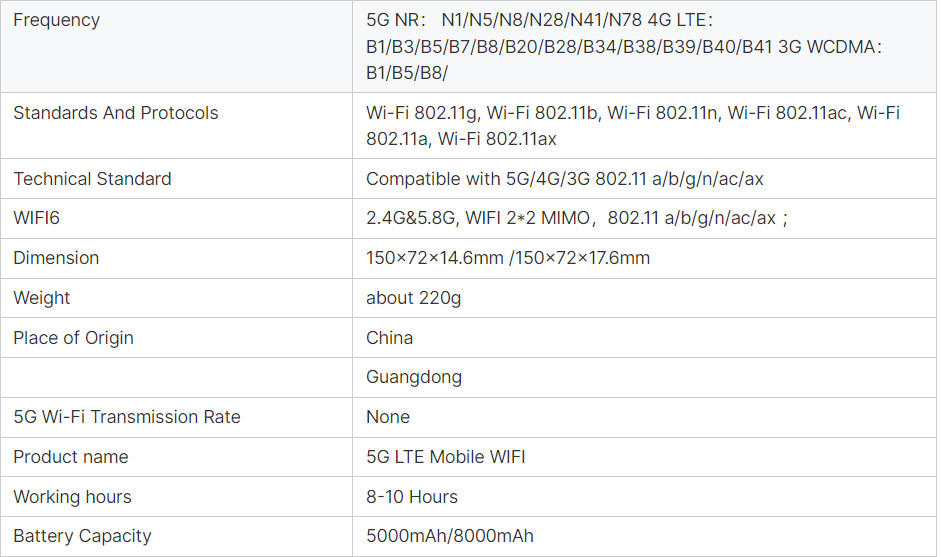Select the Technical Standard label

click(x=92, y=179)
